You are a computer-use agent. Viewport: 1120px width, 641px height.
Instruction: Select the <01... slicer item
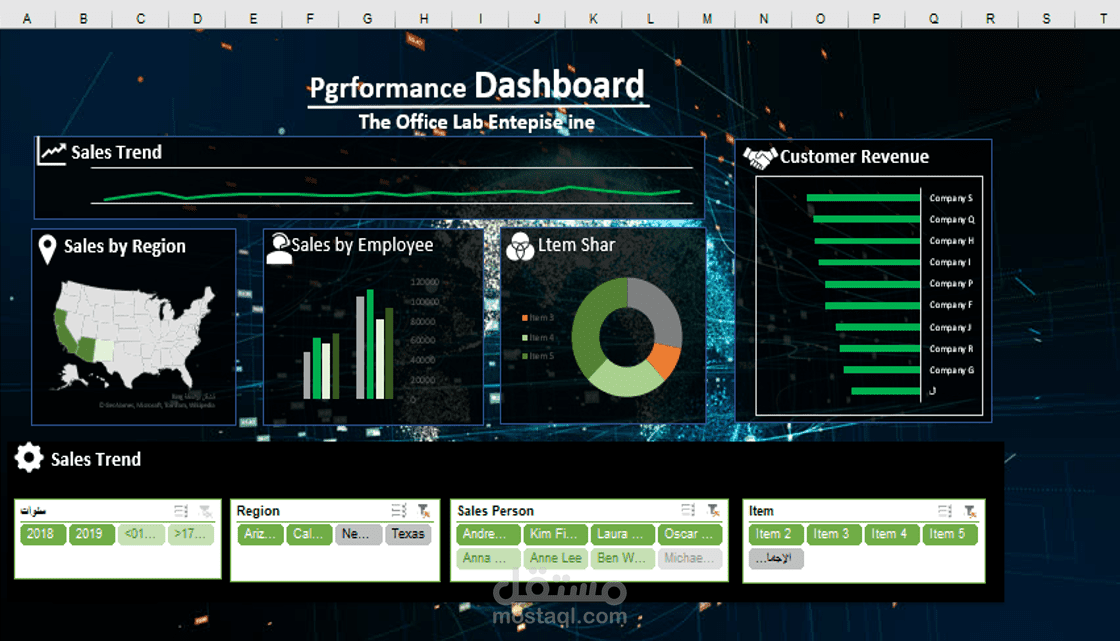coord(140,535)
